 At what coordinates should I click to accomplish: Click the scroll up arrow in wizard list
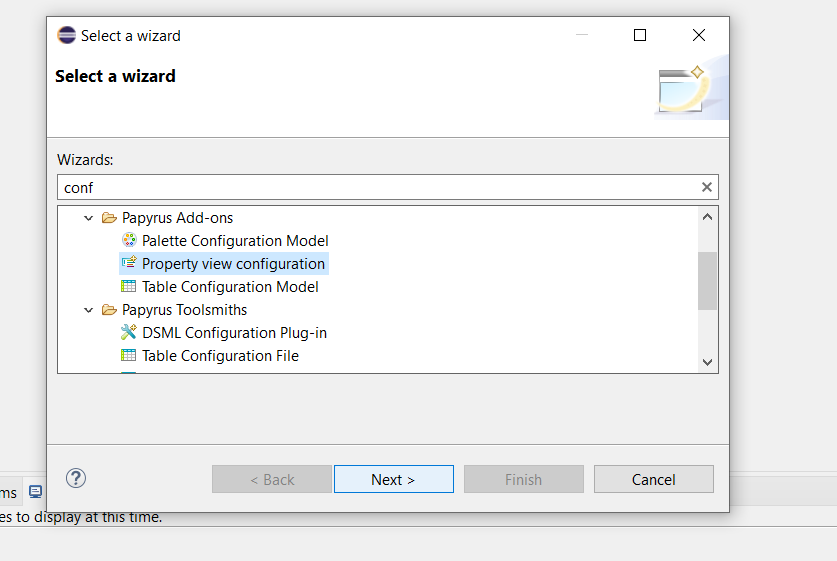click(707, 217)
